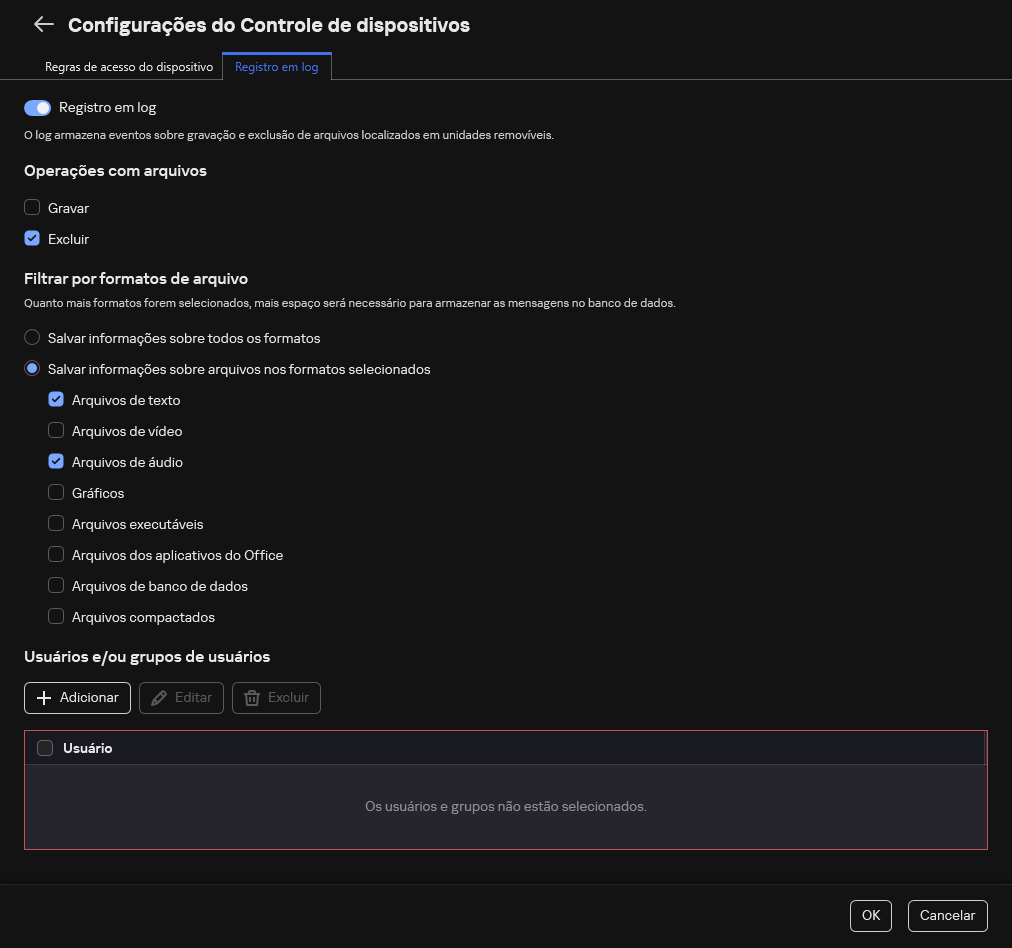
Task: Uncheck the Excluir file operation
Action: pyautogui.click(x=31, y=239)
